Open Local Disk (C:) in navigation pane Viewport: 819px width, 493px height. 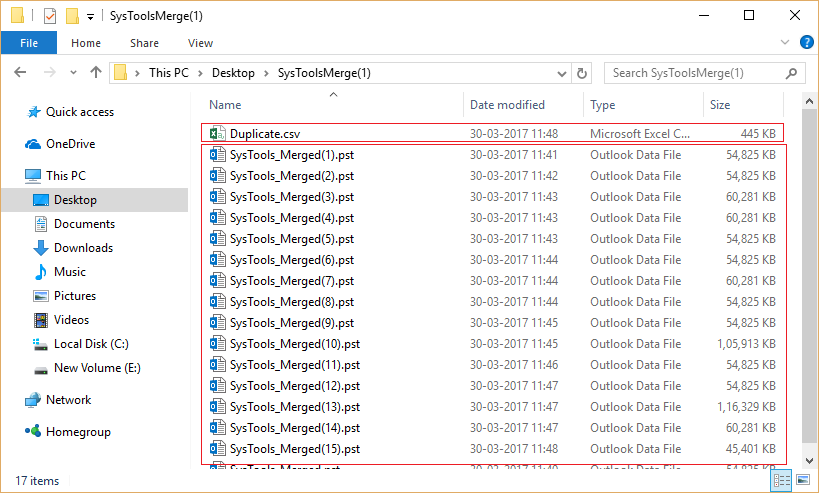click(x=91, y=344)
